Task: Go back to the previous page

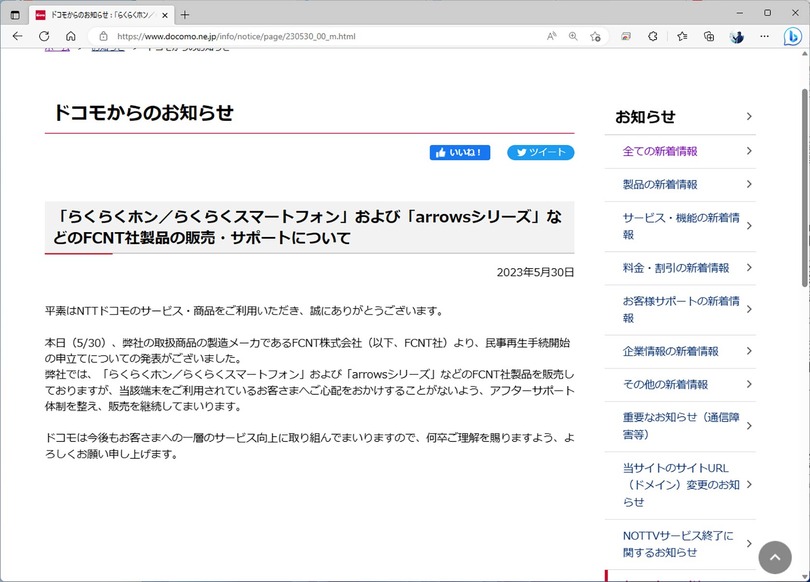Action: pos(18,36)
